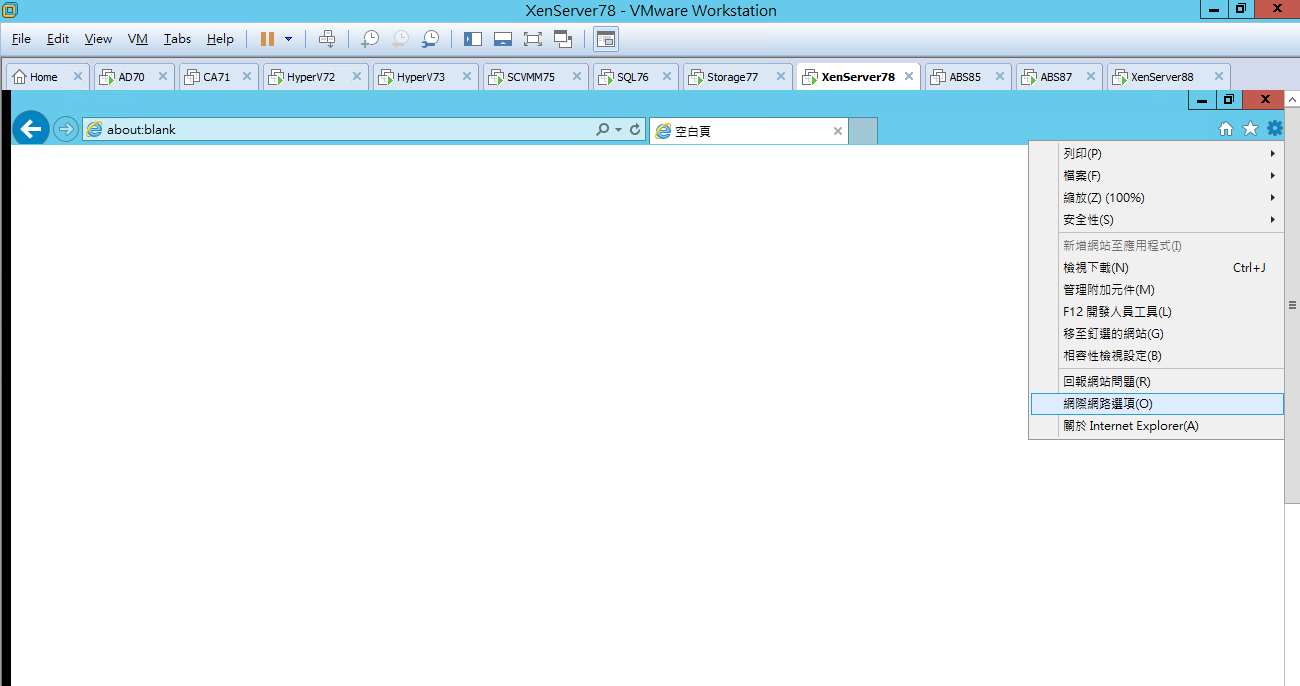Open the Help menu
Image resolution: width=1300 pixels, height=686 pixels.
[x=220, y=39]
